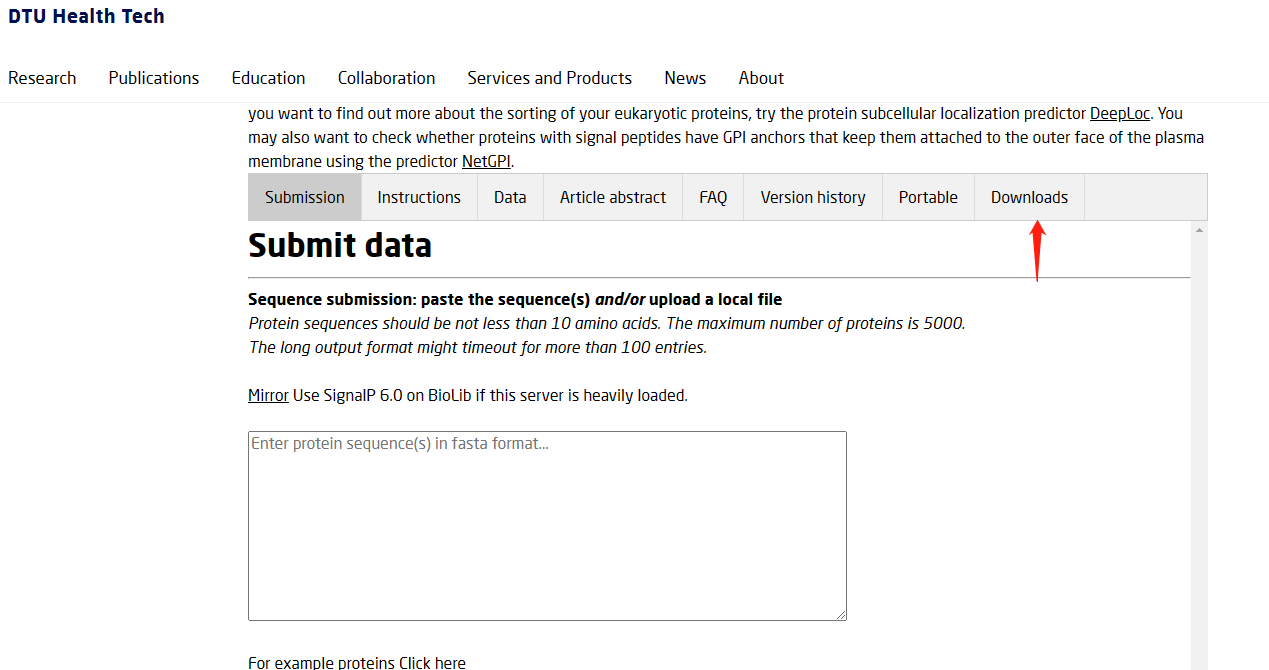The height and width of the screenshot is (670, 1269).
Task: Switch to the Portable tab
Action: (928, 197)
